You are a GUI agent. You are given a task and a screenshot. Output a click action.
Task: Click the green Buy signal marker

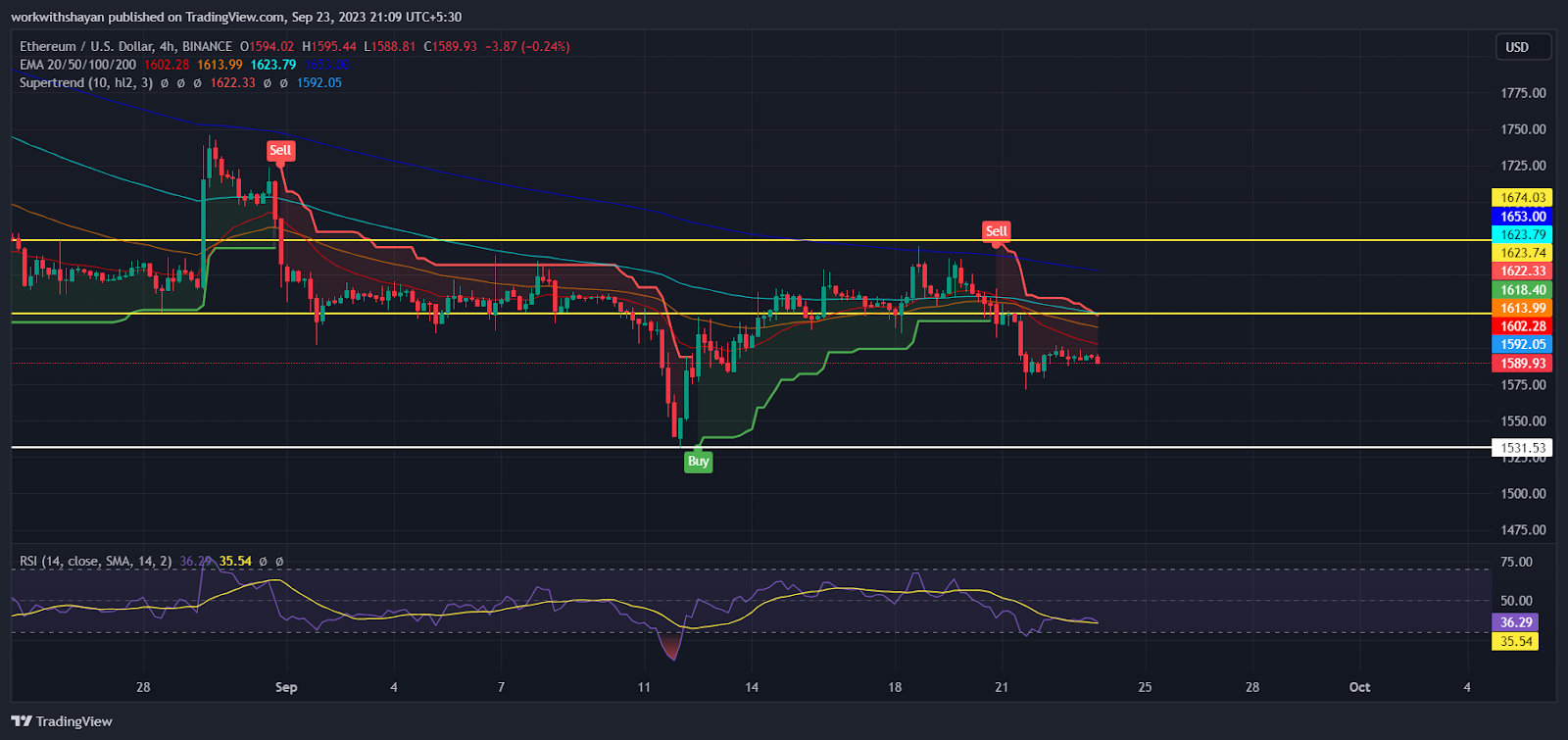point(698,462)
